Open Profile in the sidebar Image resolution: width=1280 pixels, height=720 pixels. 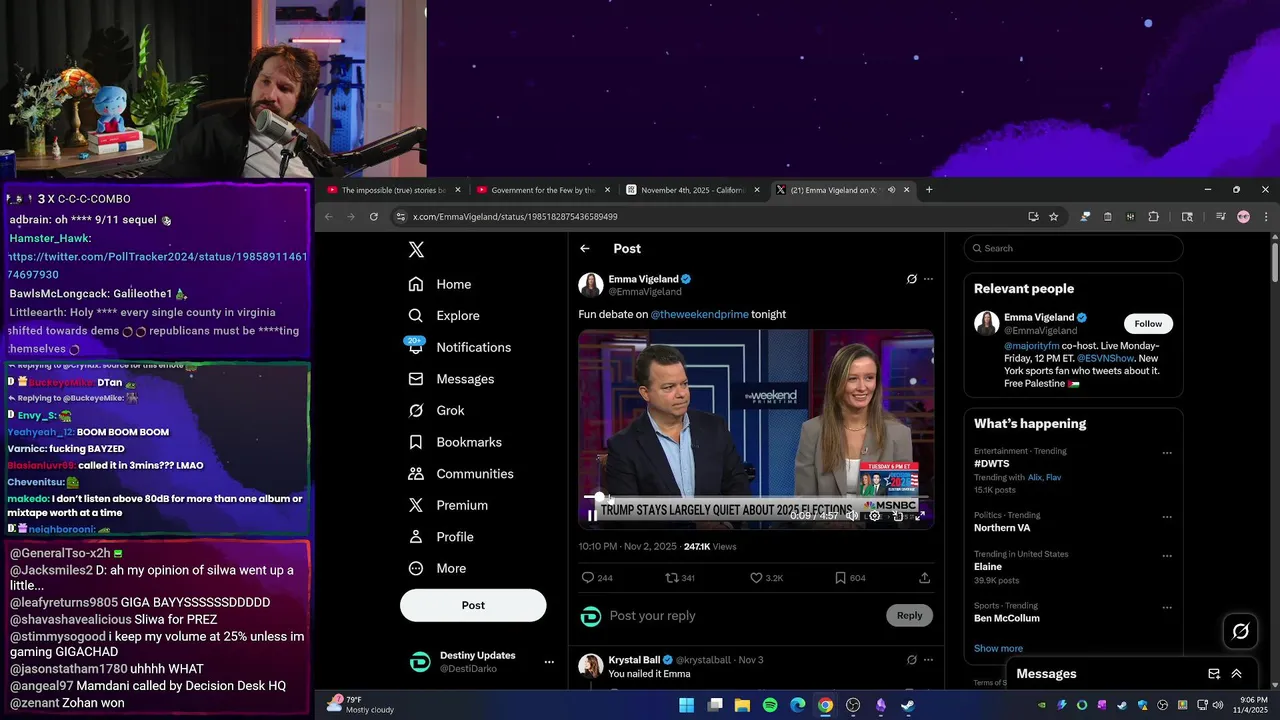point(441,537)
